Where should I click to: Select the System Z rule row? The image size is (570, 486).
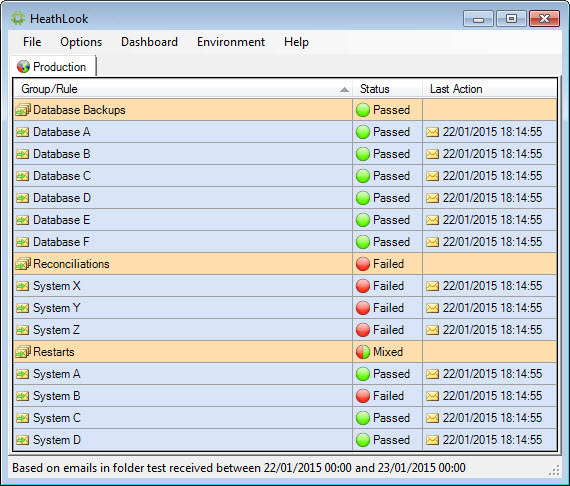(285, 330)
